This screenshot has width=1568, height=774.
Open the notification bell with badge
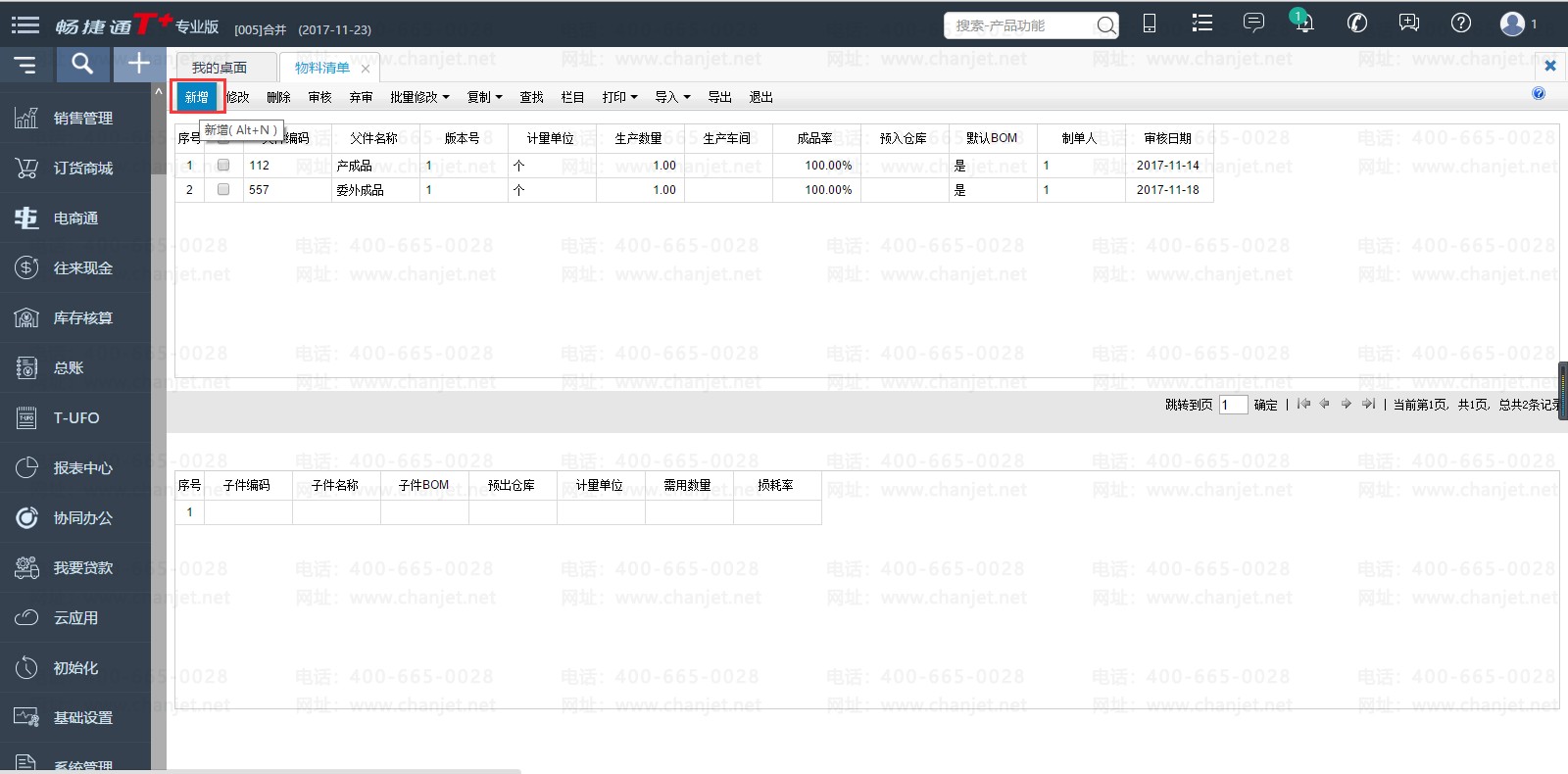click(x=1303, y=23)
